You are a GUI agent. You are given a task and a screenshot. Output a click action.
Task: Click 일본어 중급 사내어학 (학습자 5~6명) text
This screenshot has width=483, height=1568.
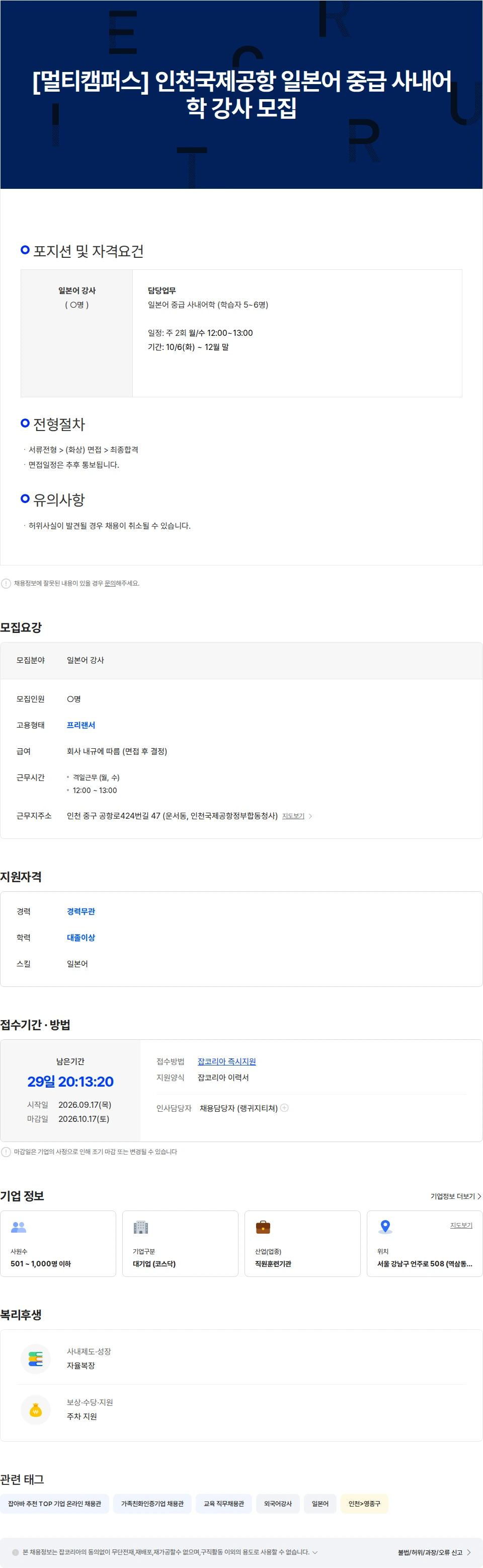pos(208,304)
